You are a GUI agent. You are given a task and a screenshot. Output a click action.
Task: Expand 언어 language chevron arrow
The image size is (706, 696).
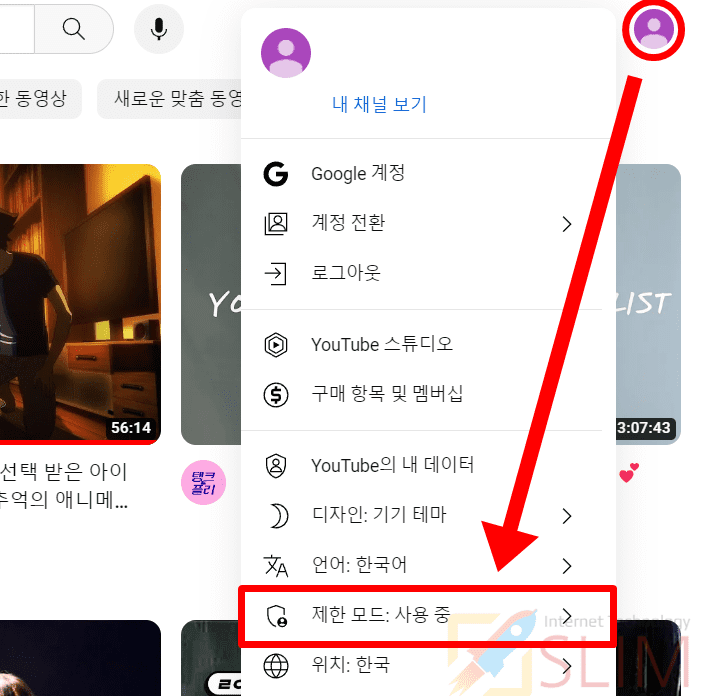pos(567,566)
